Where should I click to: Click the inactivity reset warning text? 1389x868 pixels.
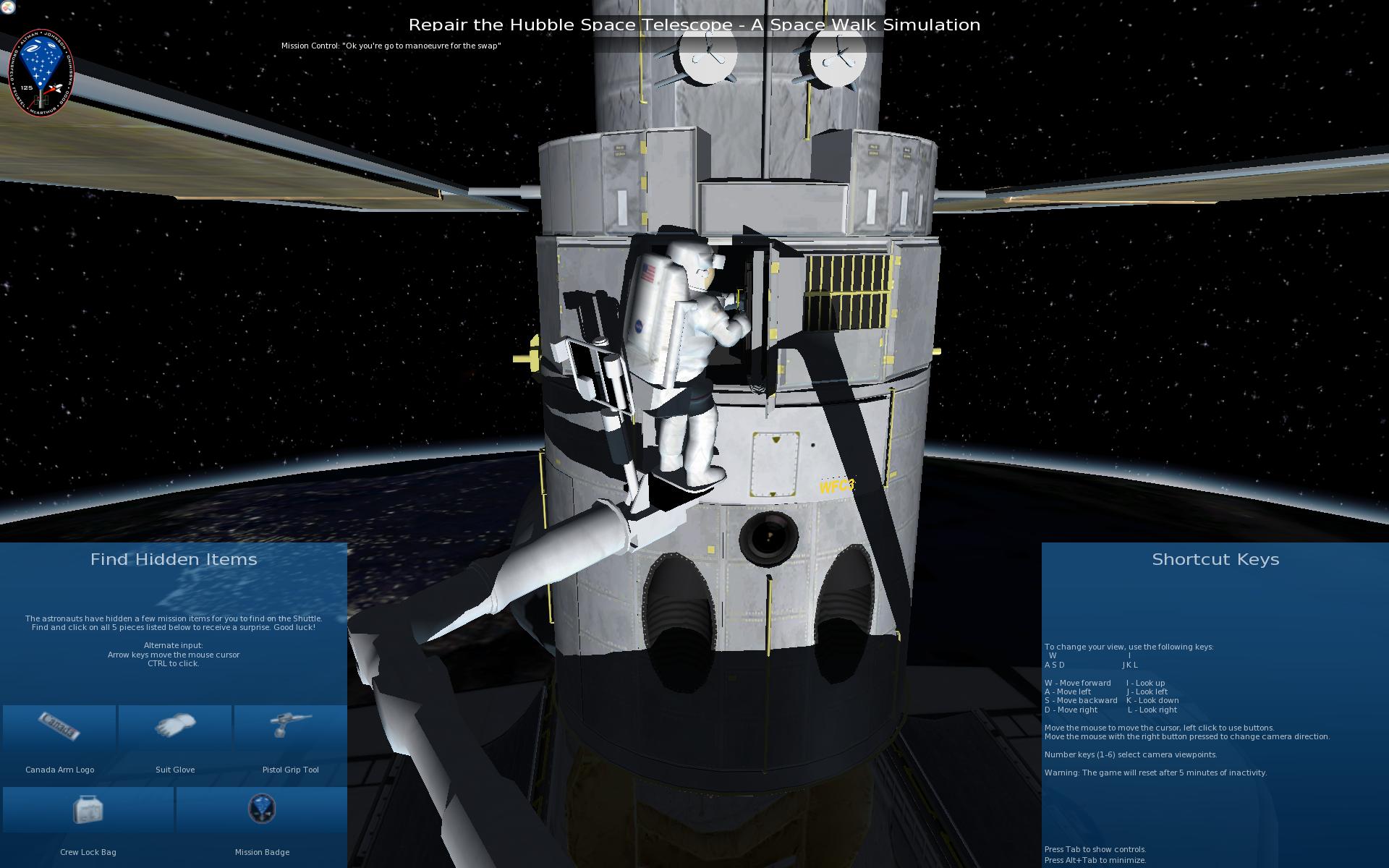tap(1155, 773)
